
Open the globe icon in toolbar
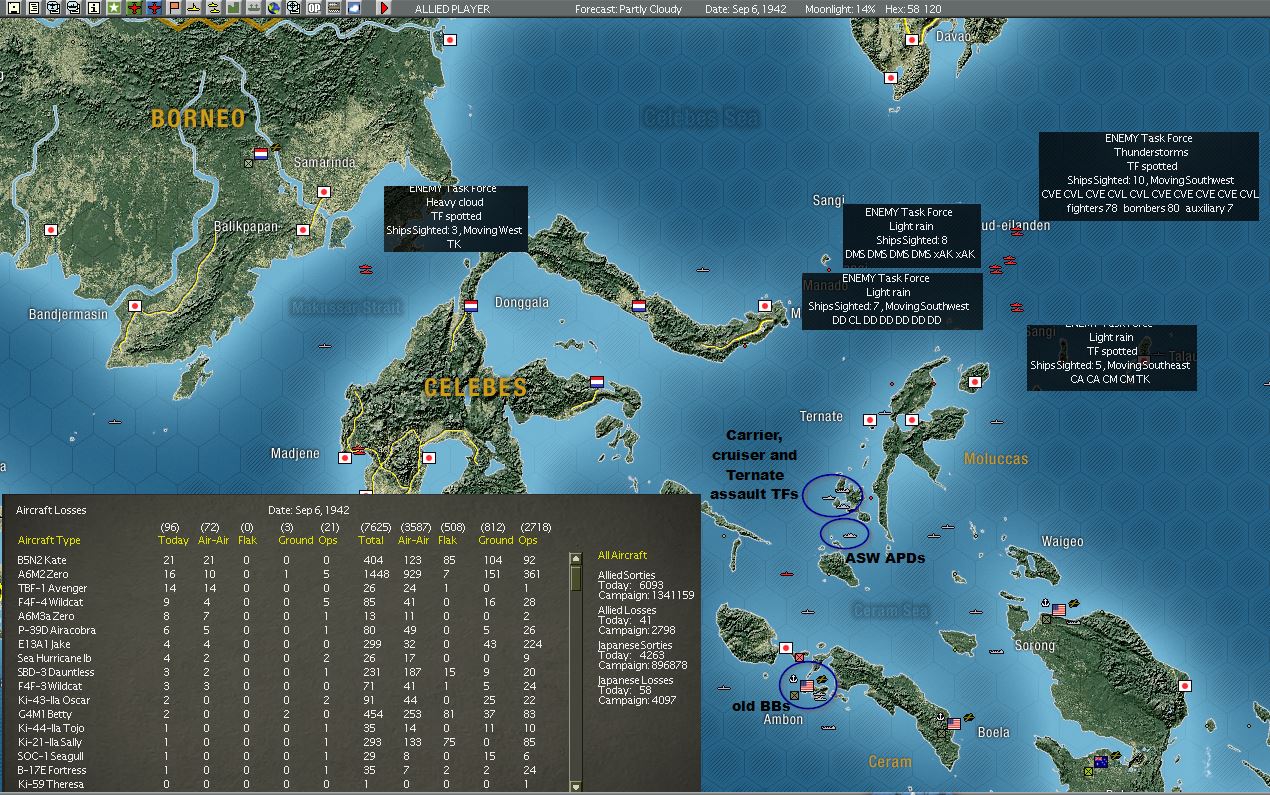coord(273,8)
